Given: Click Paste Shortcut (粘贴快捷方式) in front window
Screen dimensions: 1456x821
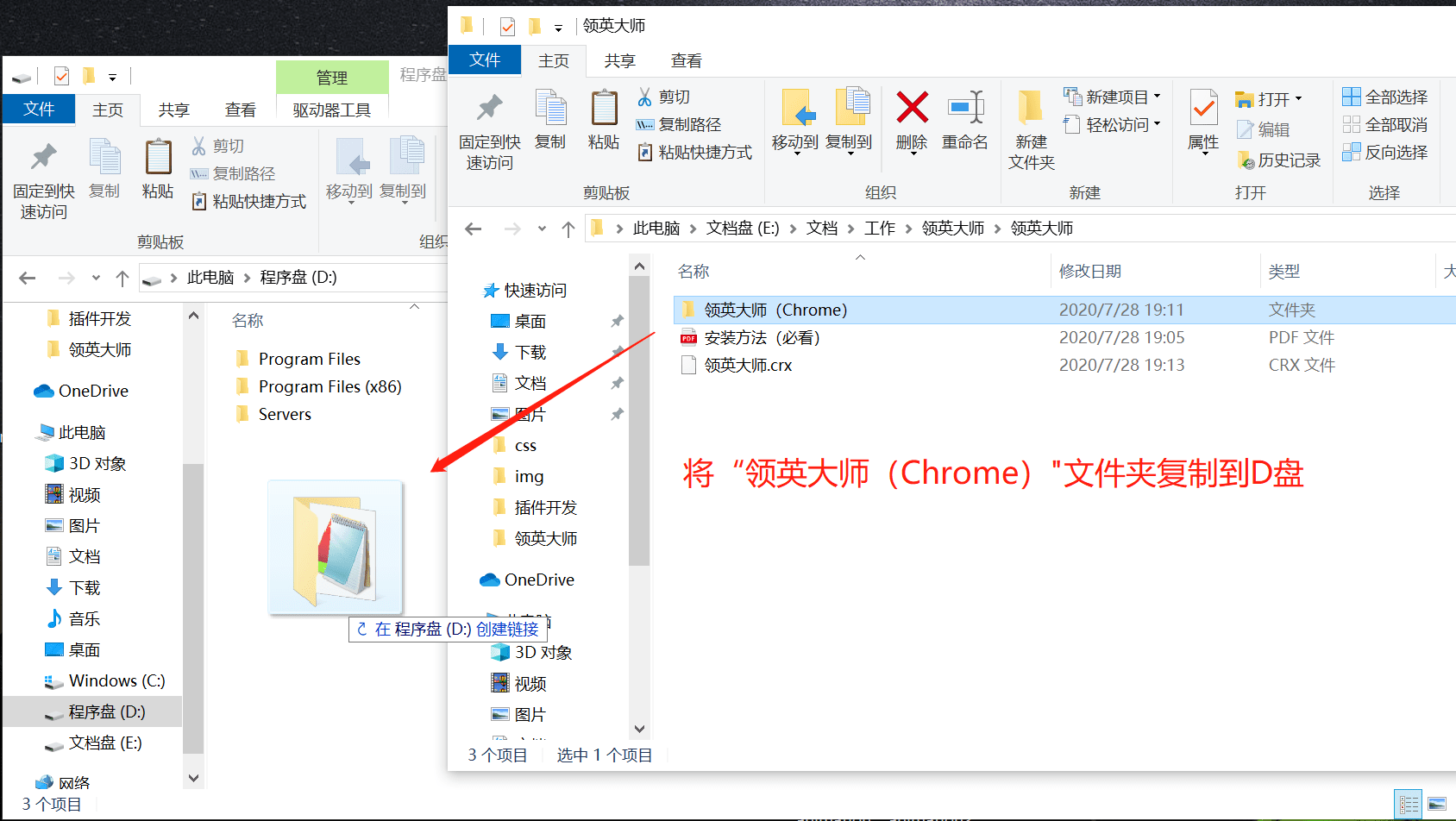Looking at the screenshot, I should 695,152.
